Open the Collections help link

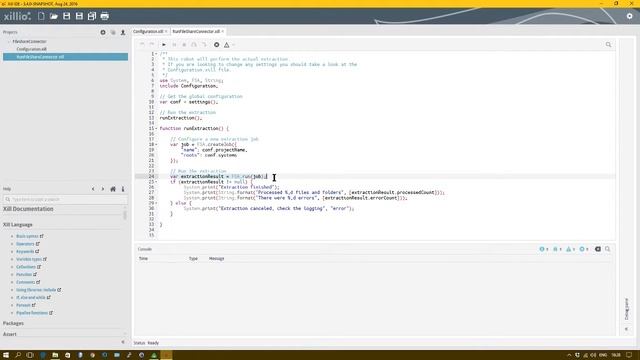point(26,267)
